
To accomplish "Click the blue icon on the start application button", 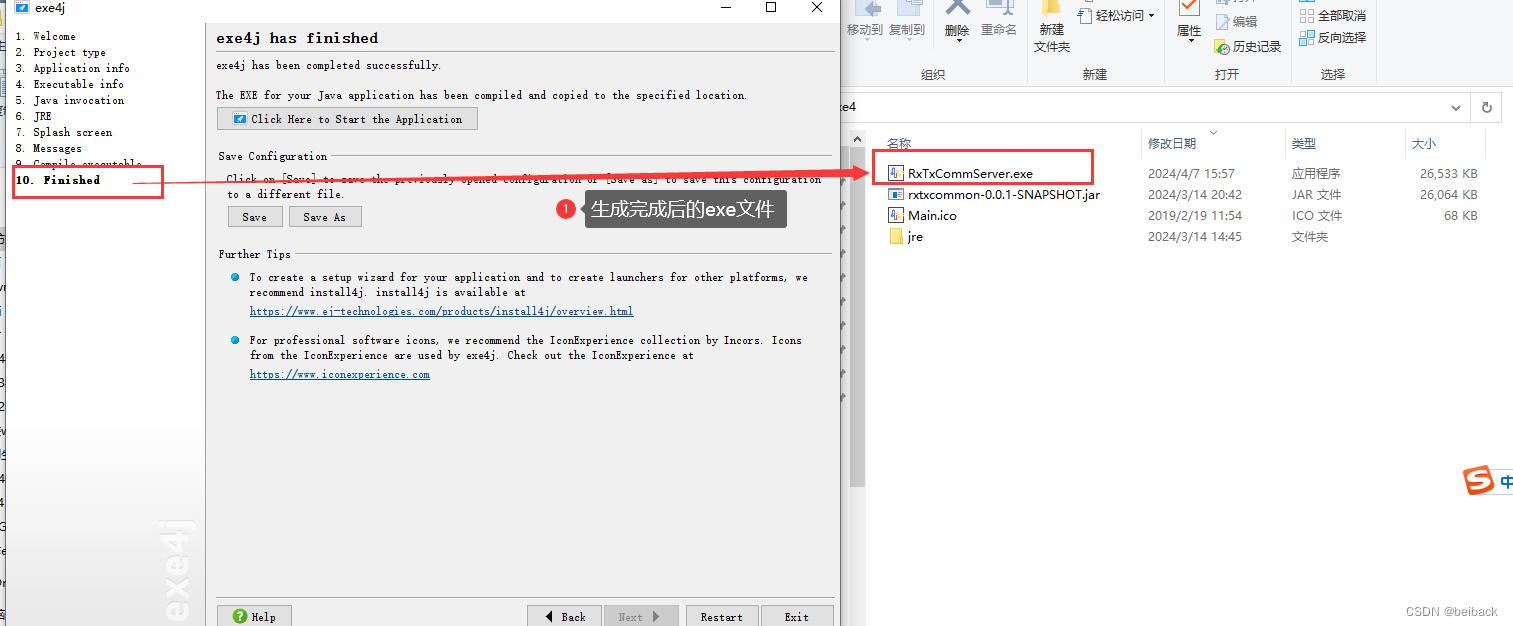I will (239, 119).
